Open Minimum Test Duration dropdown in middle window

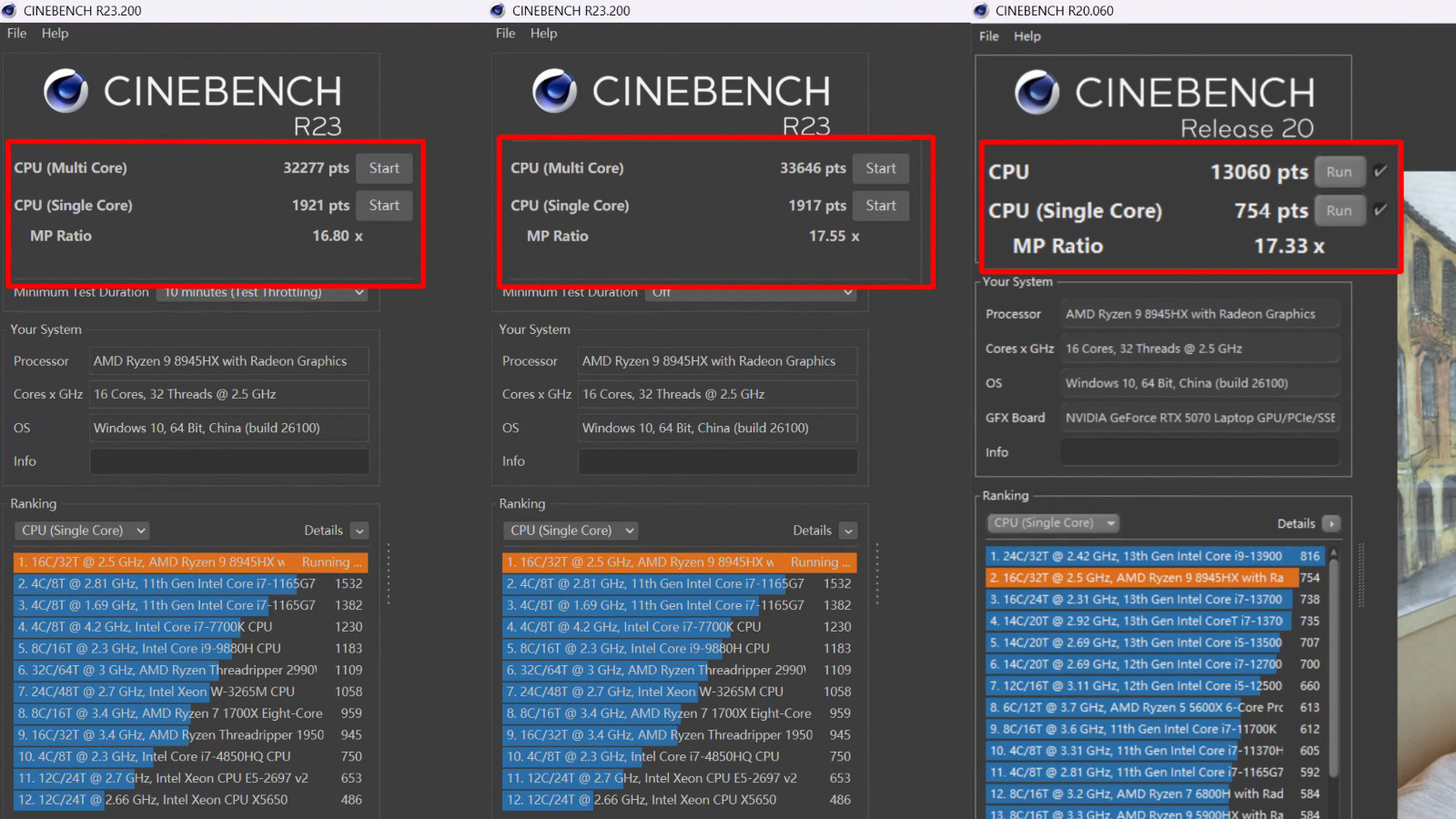(751, 292)
